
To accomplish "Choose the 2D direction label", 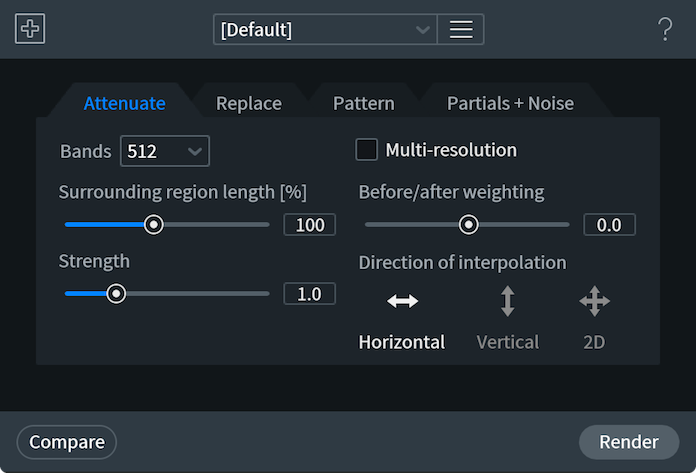I will coord(594,342).
